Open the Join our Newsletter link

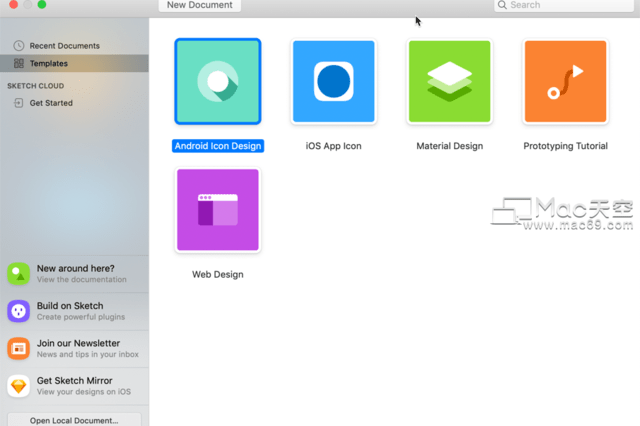pos(74,349)
